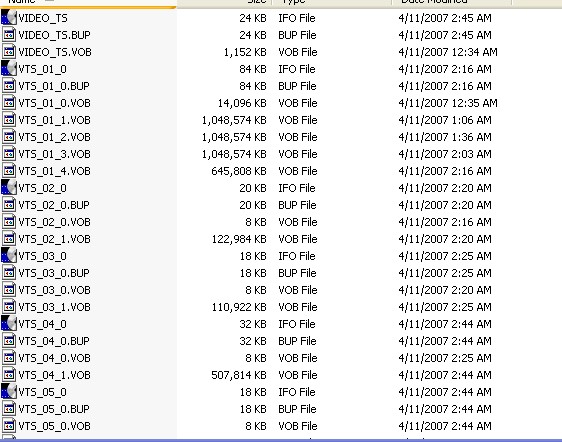Select the VTS_03_0 IFO disc icon
Image resolution: width=562 pixels, height=442 pixels.
coord(9,256)
